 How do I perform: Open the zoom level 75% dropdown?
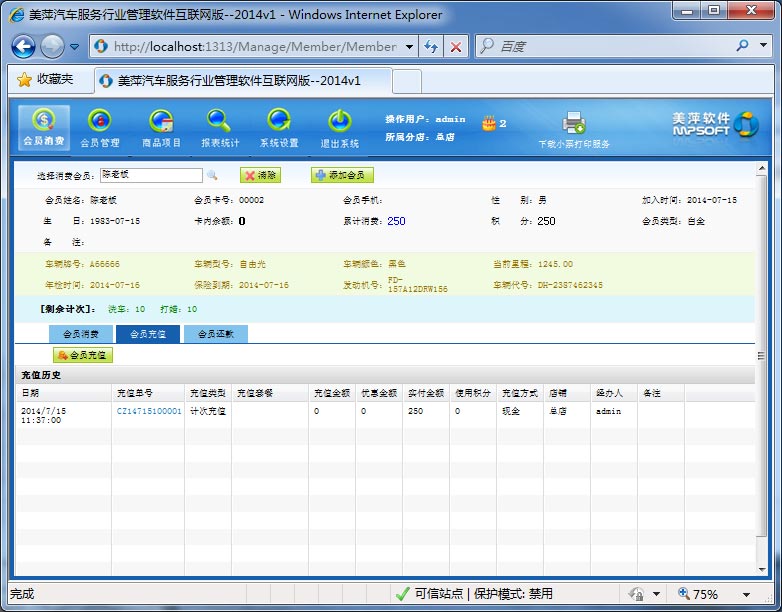click(x=746, y=594)
